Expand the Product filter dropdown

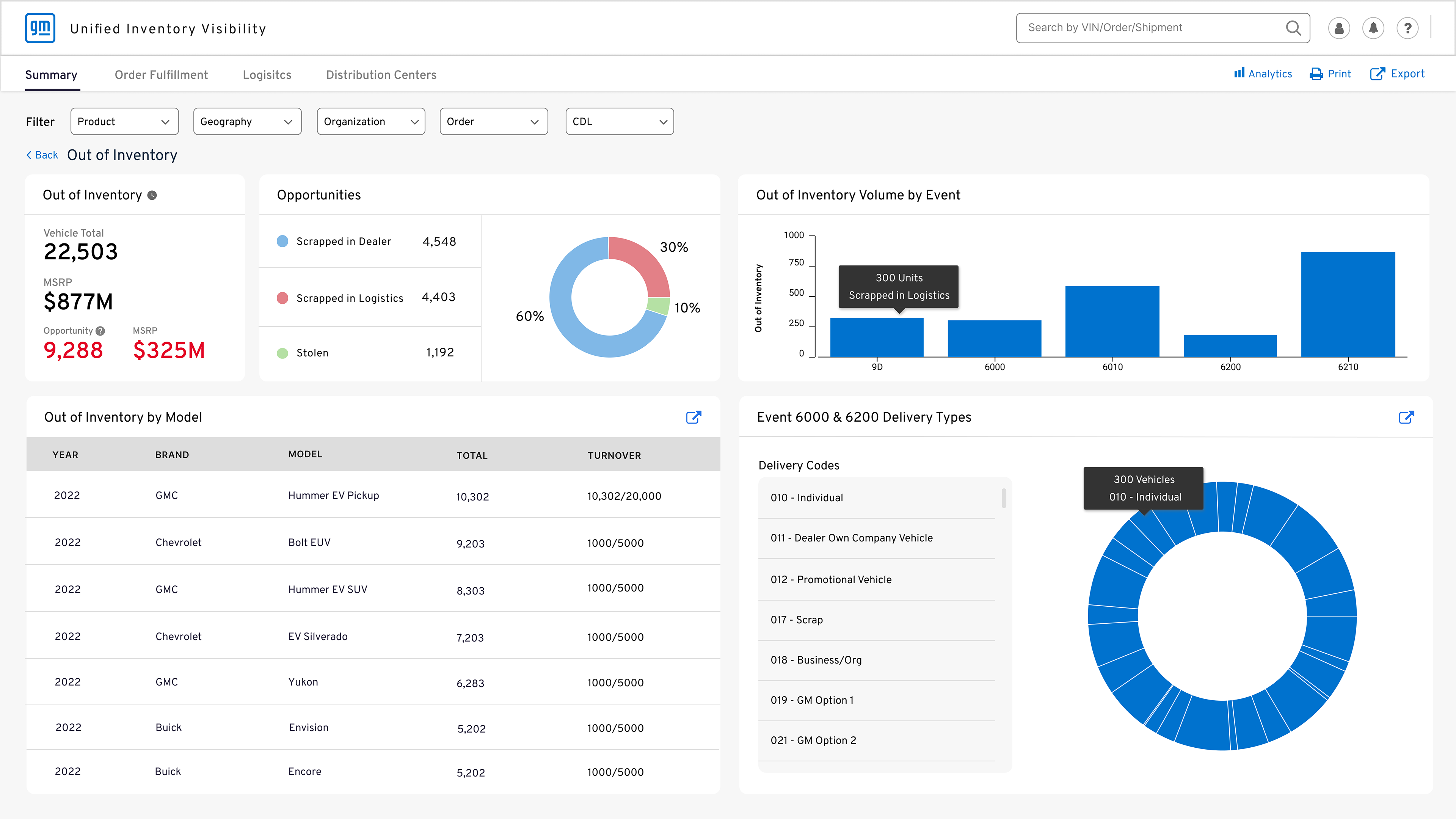[124, 121]
